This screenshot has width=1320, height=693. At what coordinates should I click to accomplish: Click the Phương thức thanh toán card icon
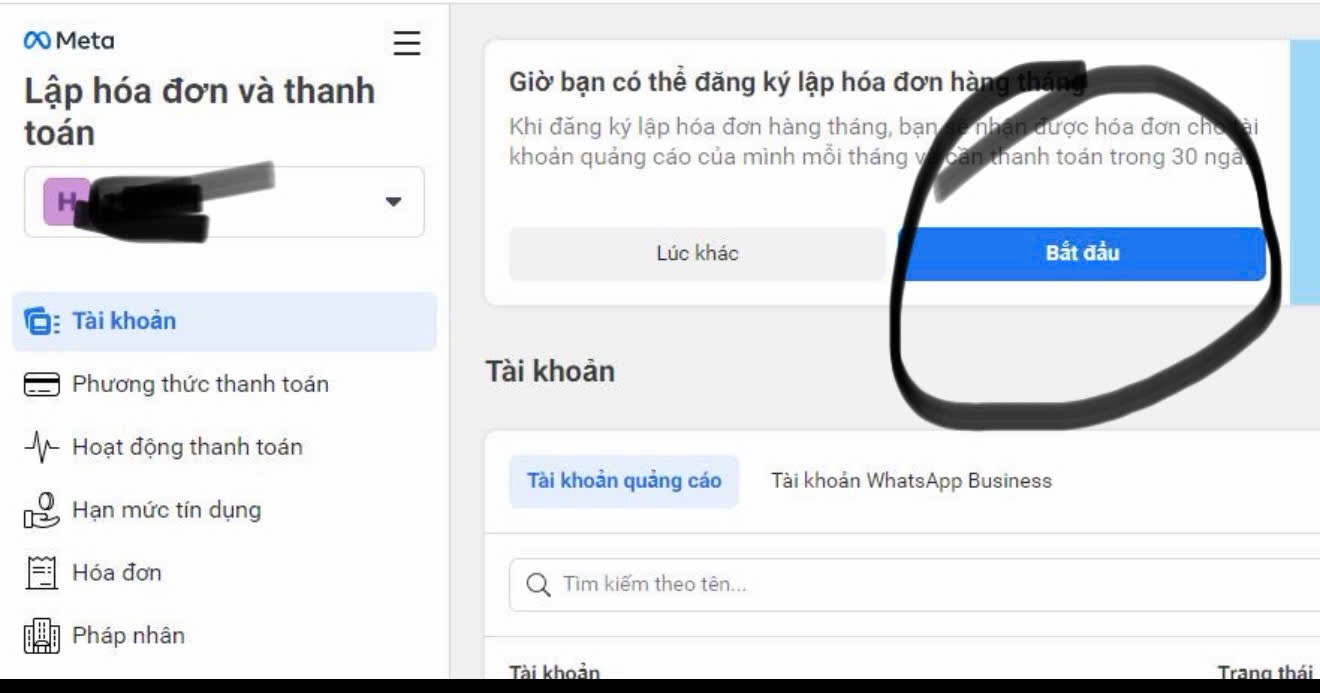point(42,385)
